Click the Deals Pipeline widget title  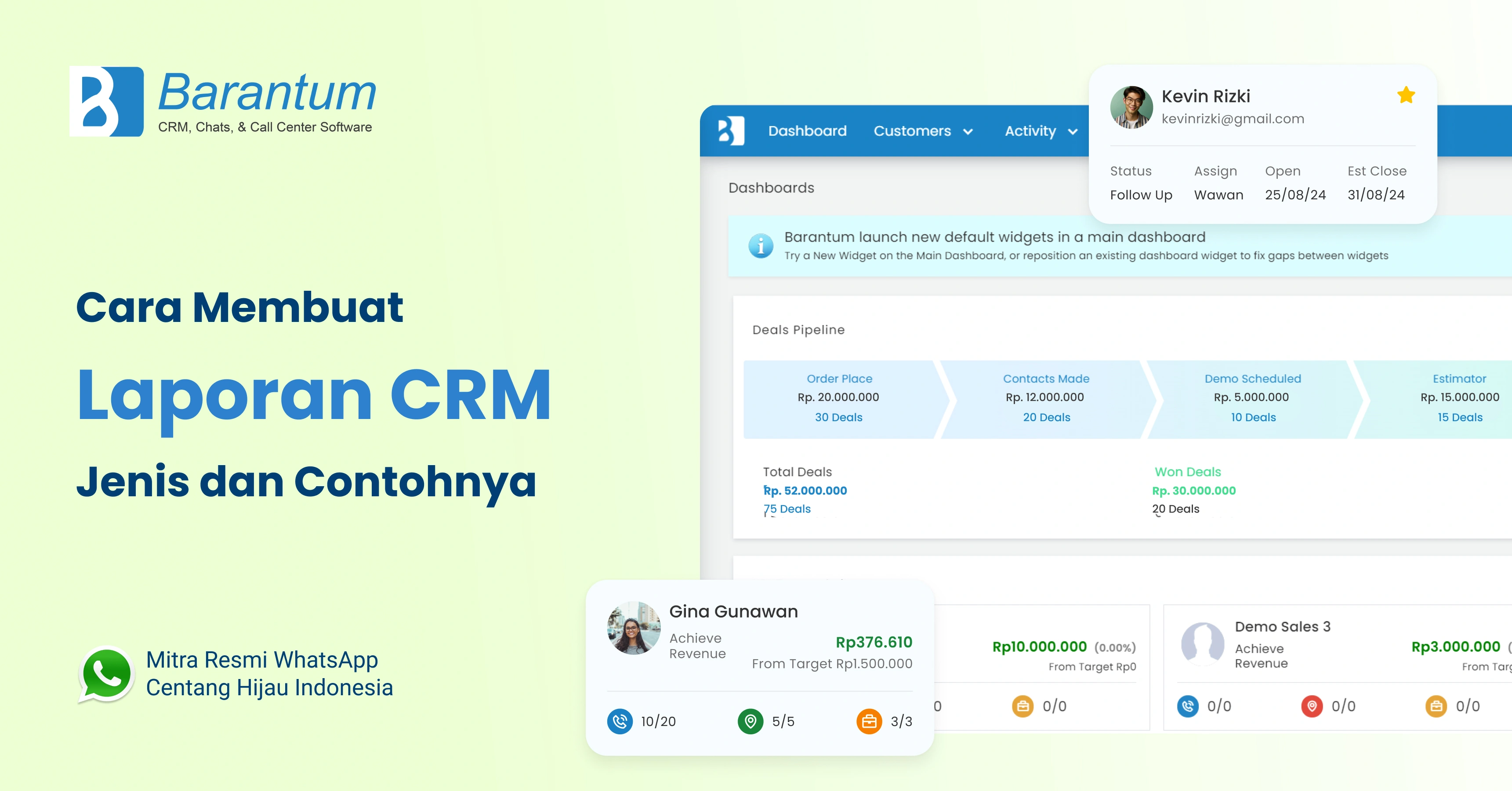(798, 330)
